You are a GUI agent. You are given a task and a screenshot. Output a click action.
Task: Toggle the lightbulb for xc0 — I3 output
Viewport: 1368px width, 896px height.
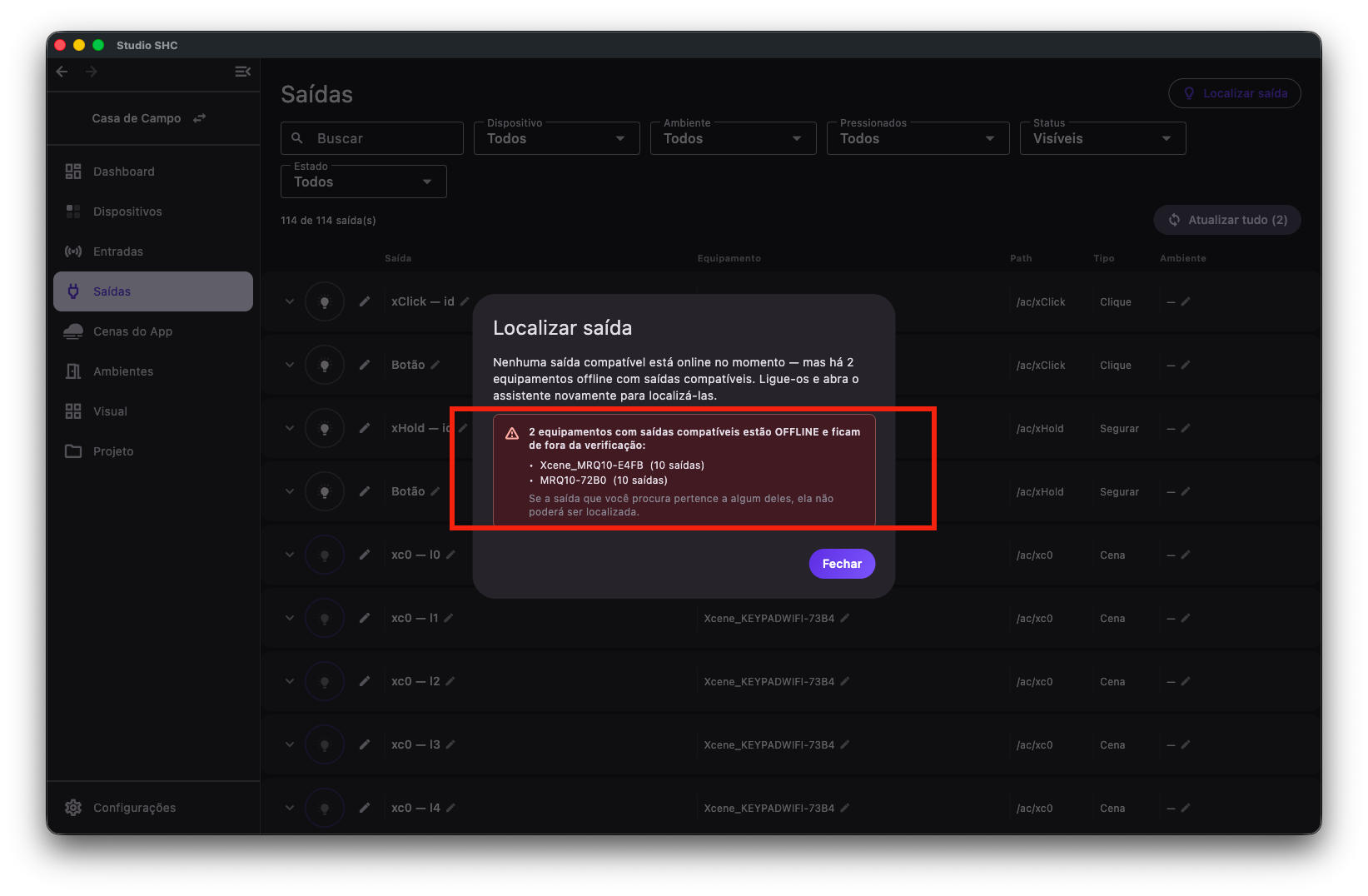coord(325,744)
